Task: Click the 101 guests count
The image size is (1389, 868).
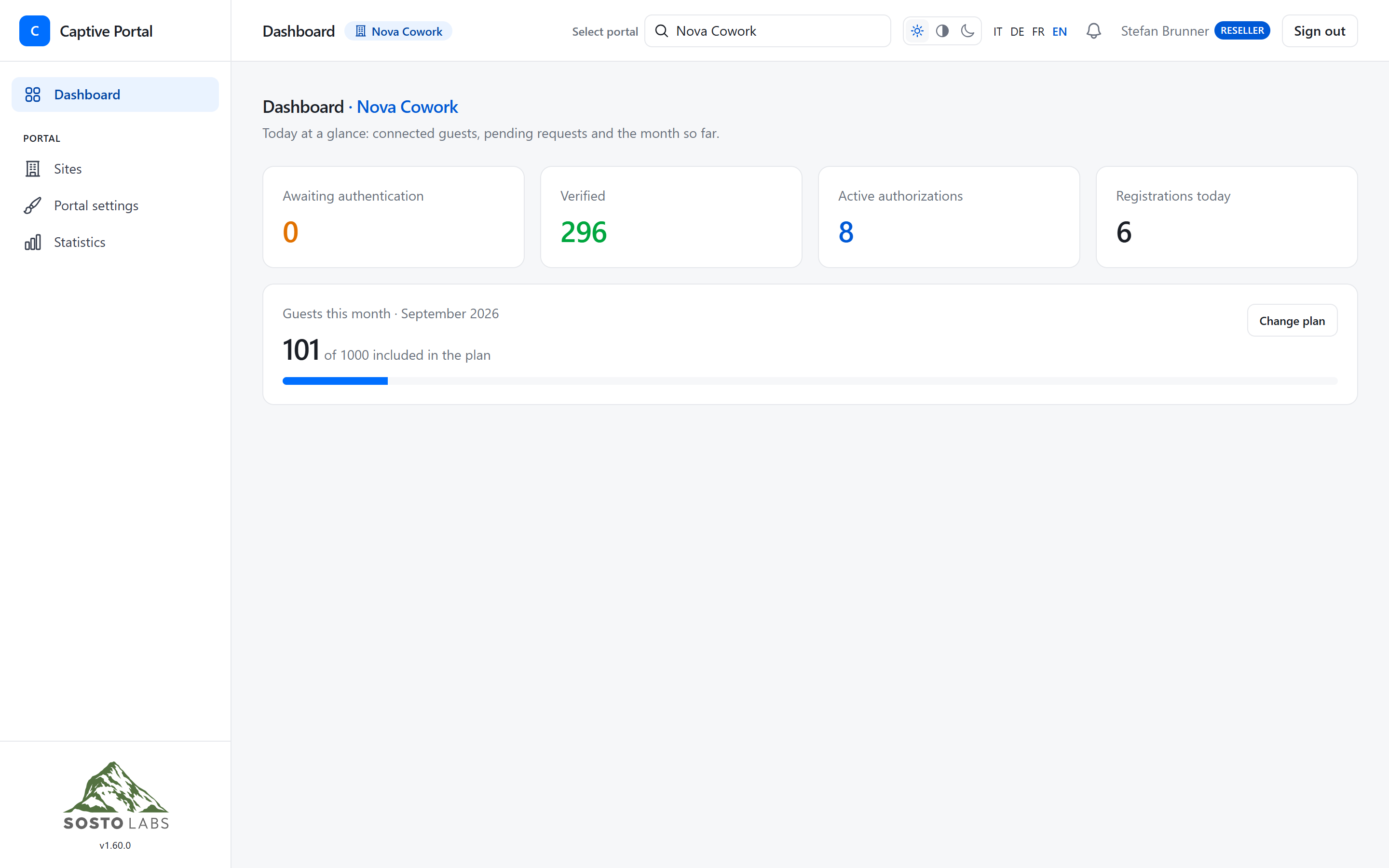Action: (x=301, y=350)
